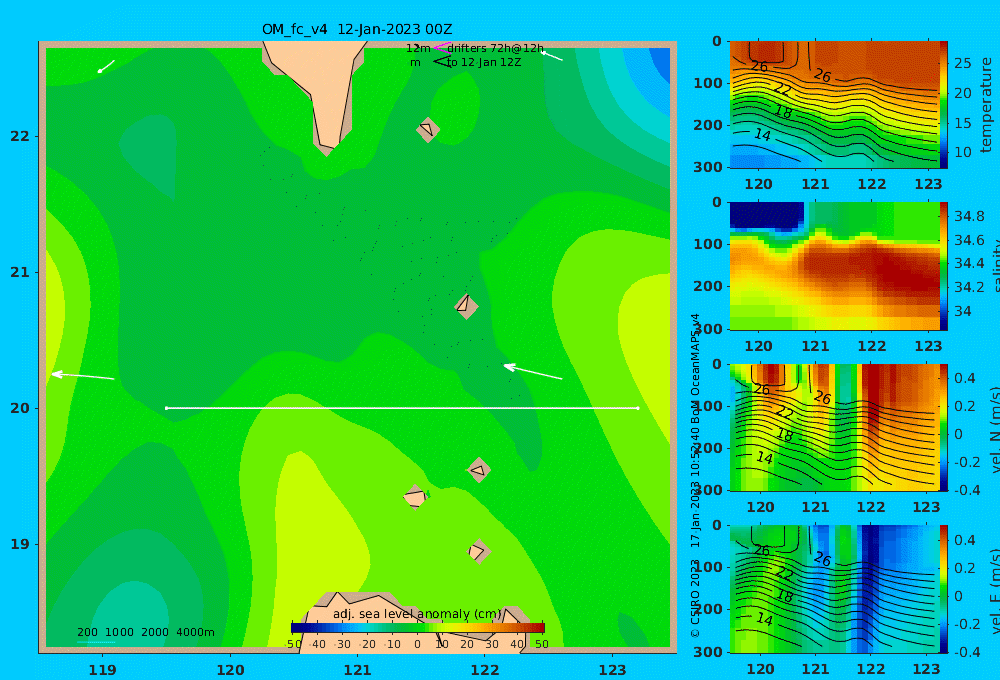Screen dimensions: 1000x680
Task: Click the latitude '20' label left of the main map
Action: (20, 408)
